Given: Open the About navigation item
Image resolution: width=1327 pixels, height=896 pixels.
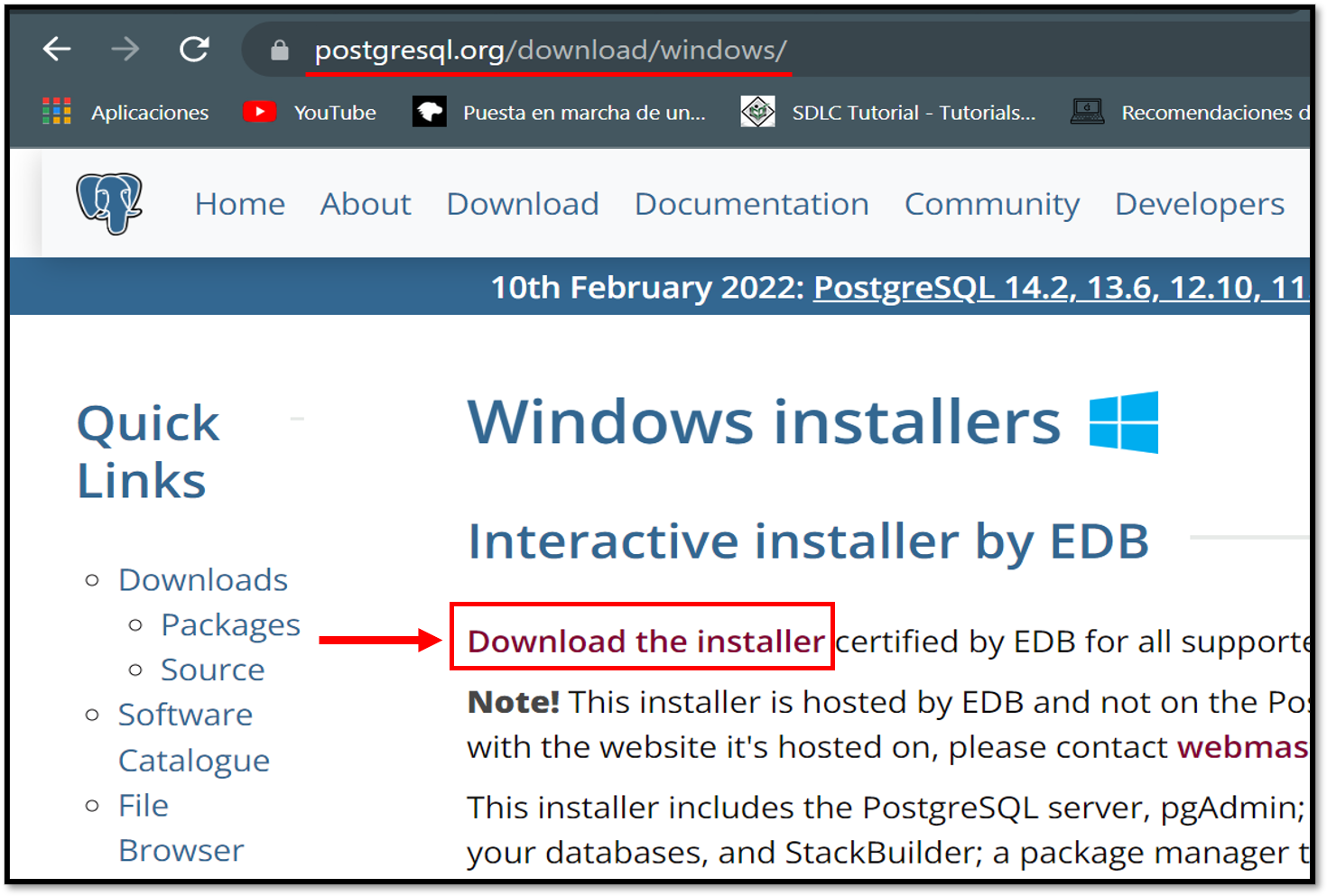Looking at the screenshot, I should click(366, 204).
